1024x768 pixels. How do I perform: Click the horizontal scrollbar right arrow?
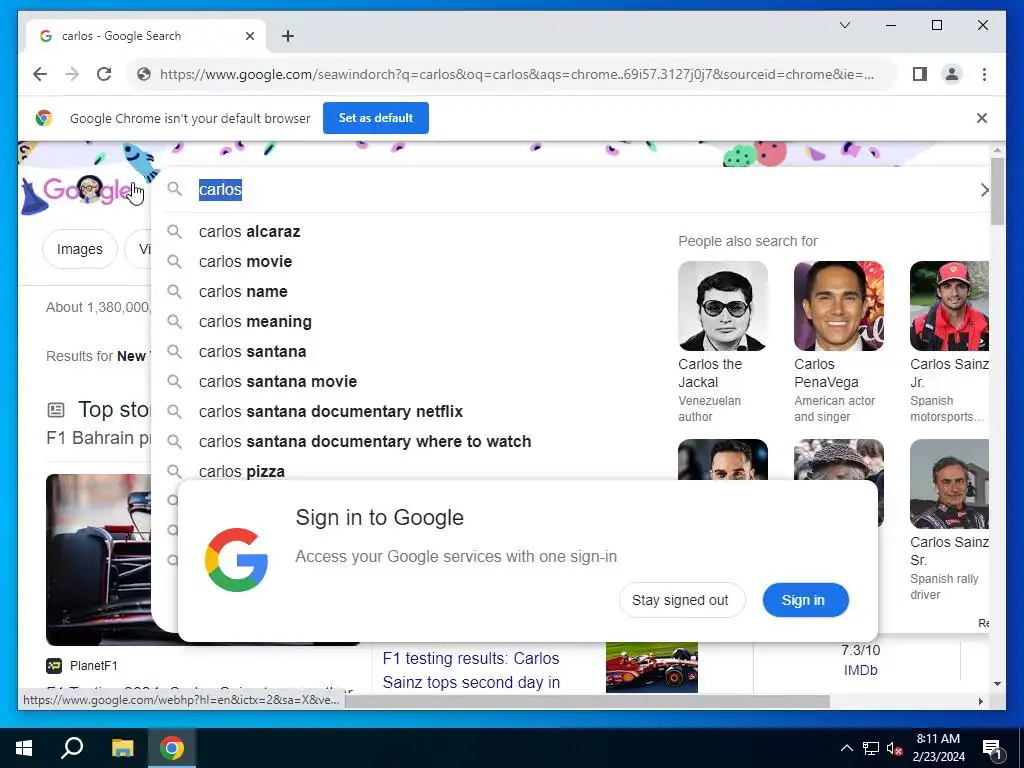pos(980,701)
